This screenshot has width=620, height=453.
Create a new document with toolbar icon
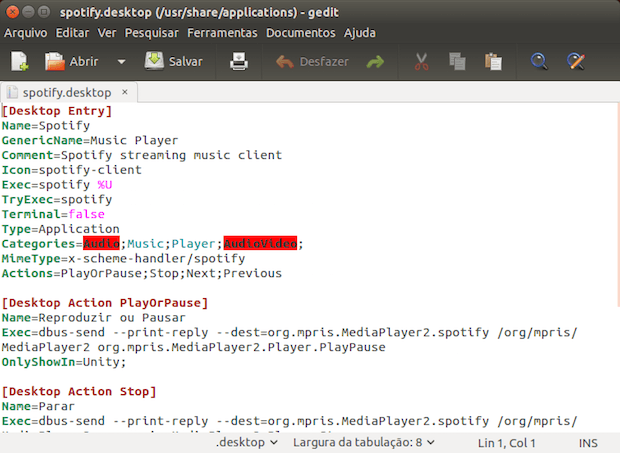click(19, 61)
